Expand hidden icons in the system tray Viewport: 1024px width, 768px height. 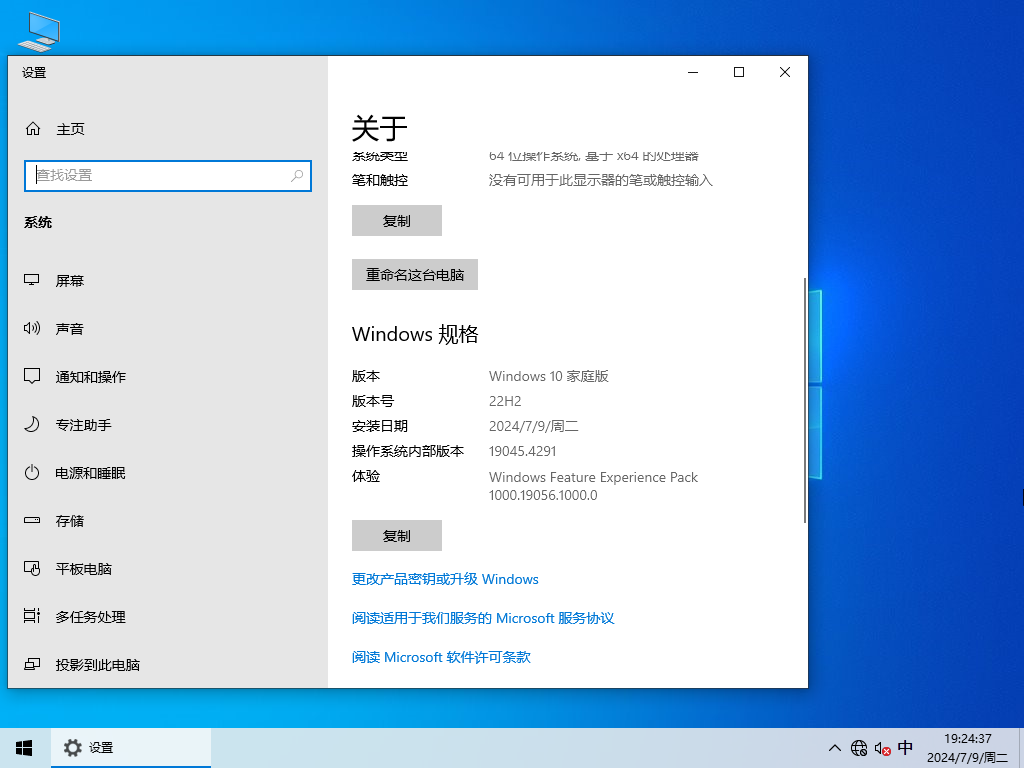coord(834,748)
